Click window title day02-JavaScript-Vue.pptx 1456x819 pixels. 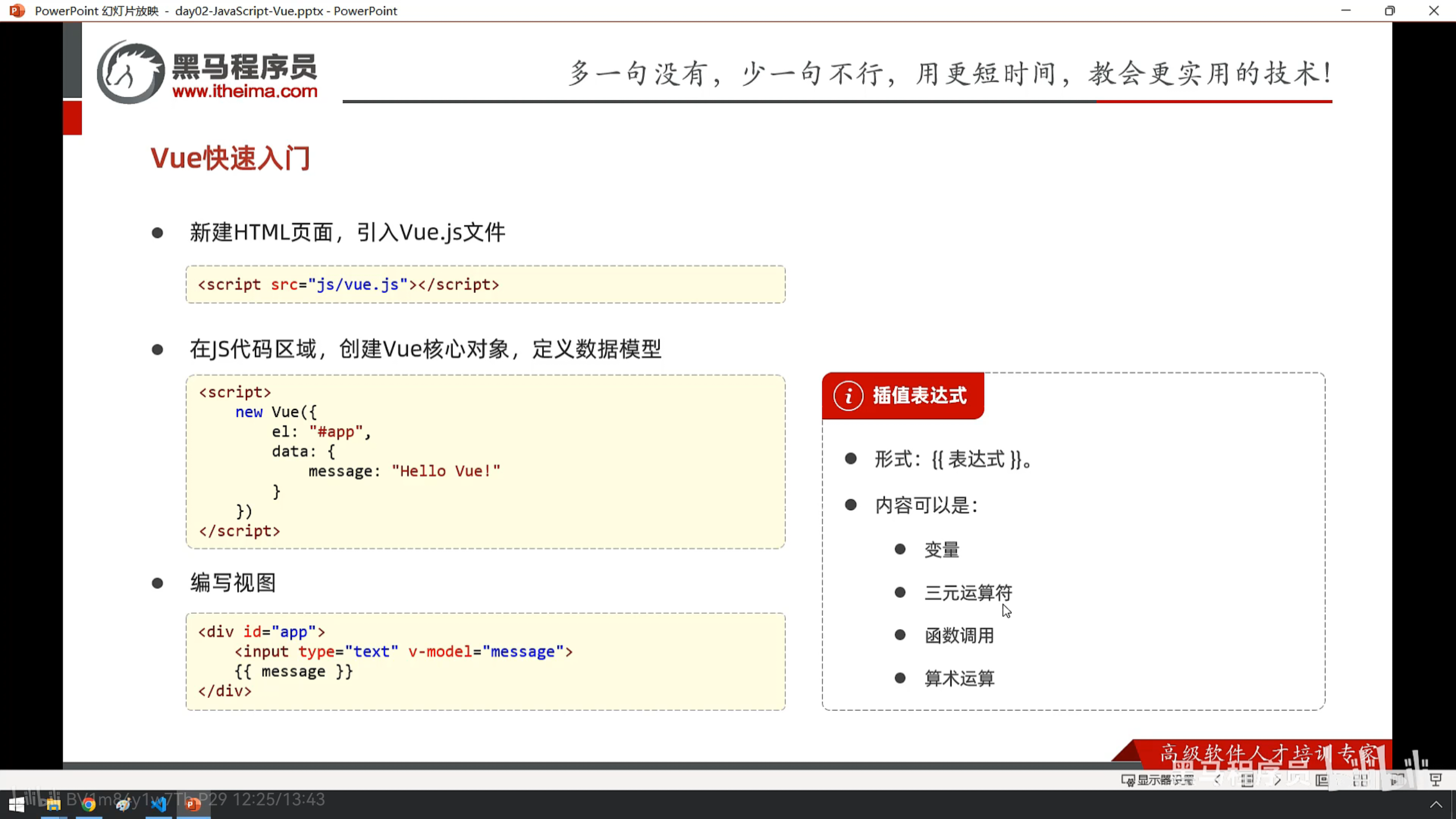coord(249,11)
